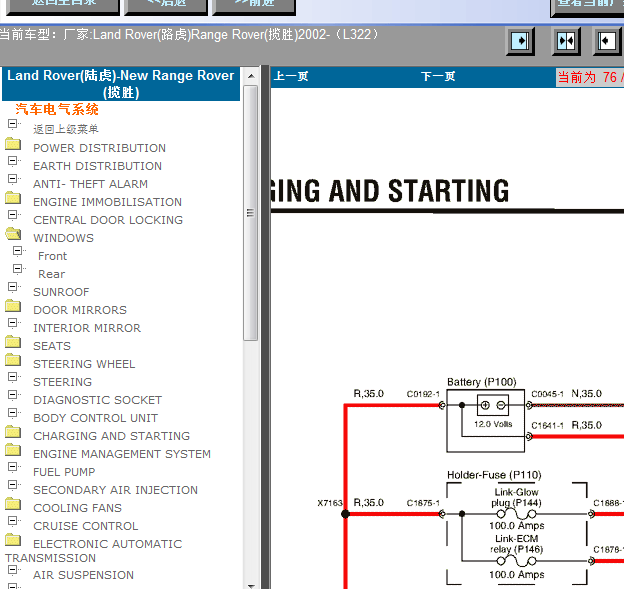Viewport: 624px width, 589px height.
Task: Open the POWER DISTRIBUTION folder icon
Action: point(13,144)
